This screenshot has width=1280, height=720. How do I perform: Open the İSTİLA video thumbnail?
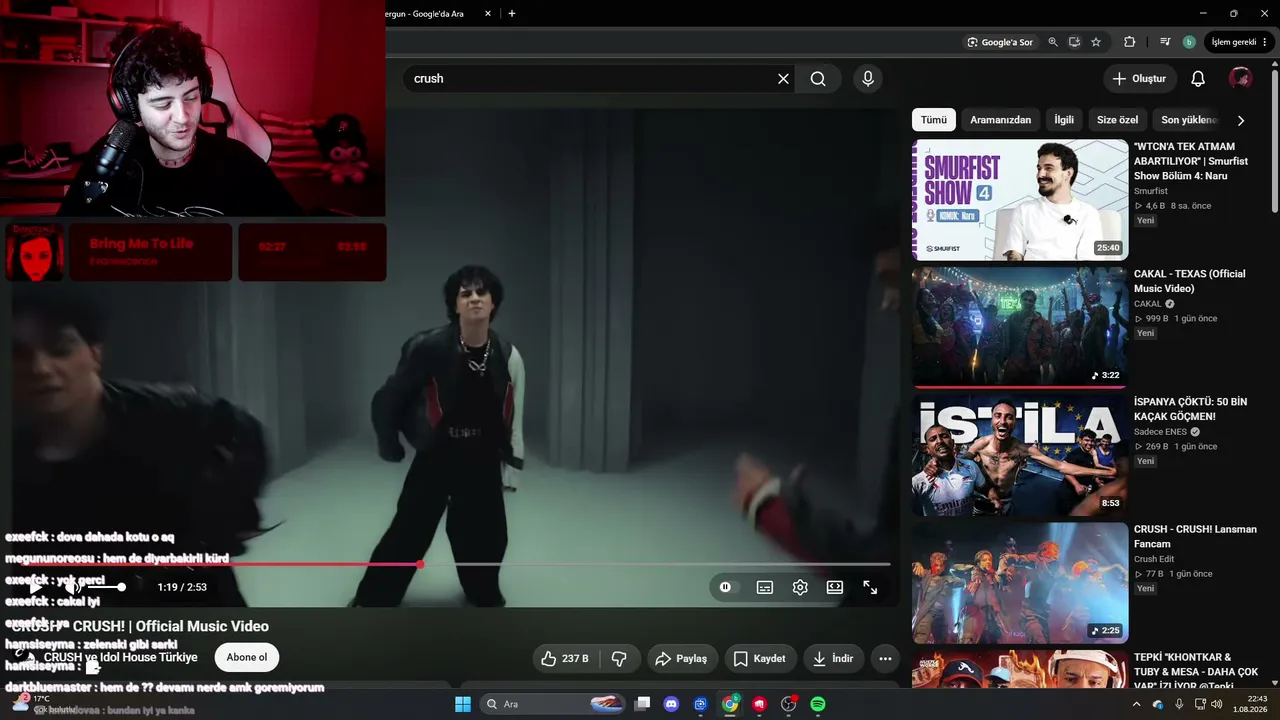tap(1020, 455)
